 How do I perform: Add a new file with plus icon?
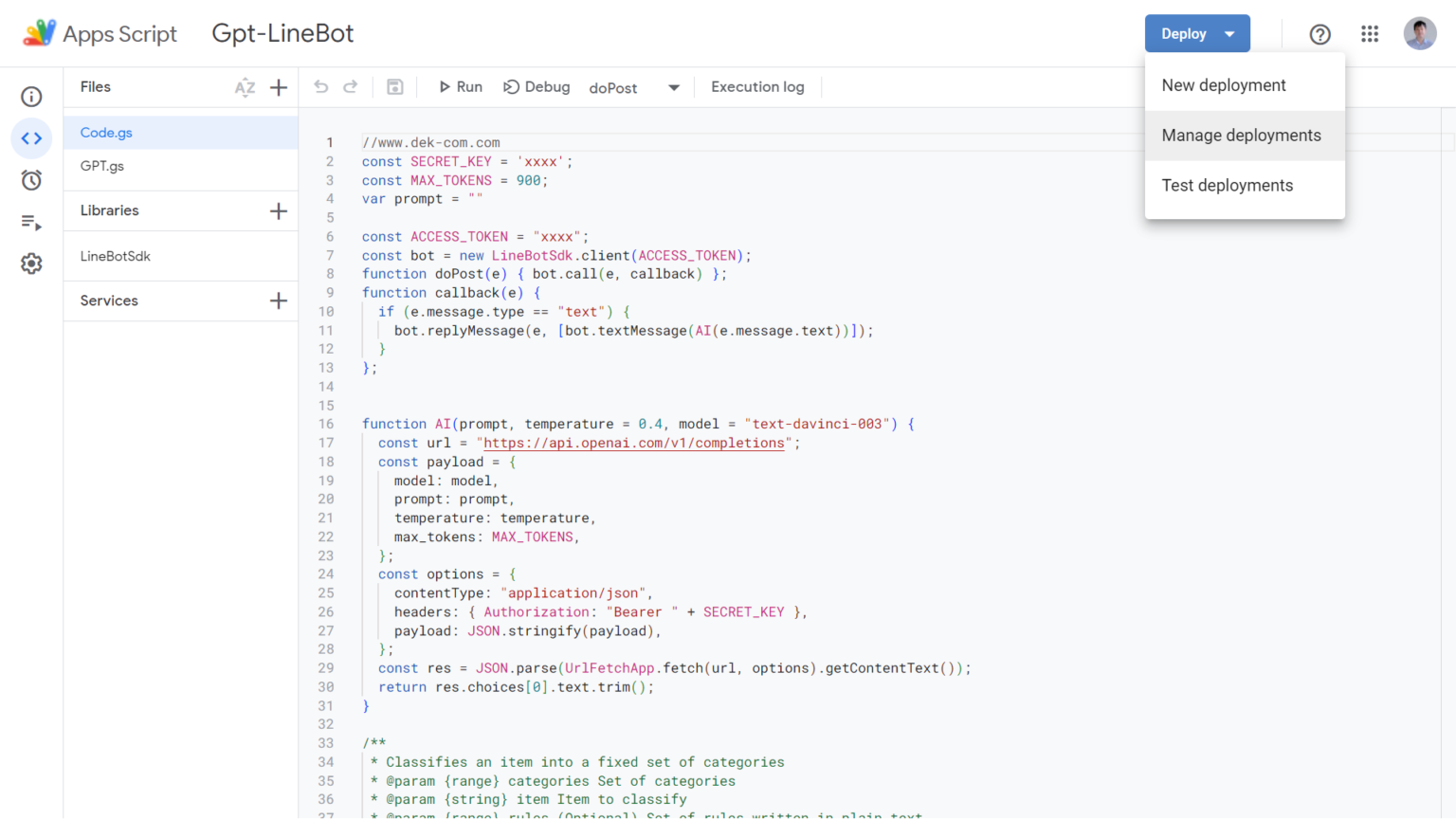pyautogui.click(x=279, y=87)
